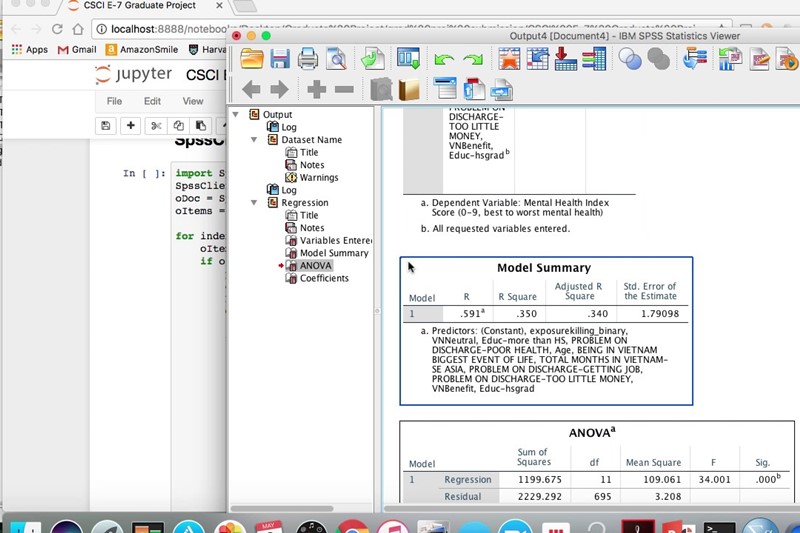Open the Variables info toolbar icon
800x533 pixels.
pyautogui.click(x=594, y=59)
